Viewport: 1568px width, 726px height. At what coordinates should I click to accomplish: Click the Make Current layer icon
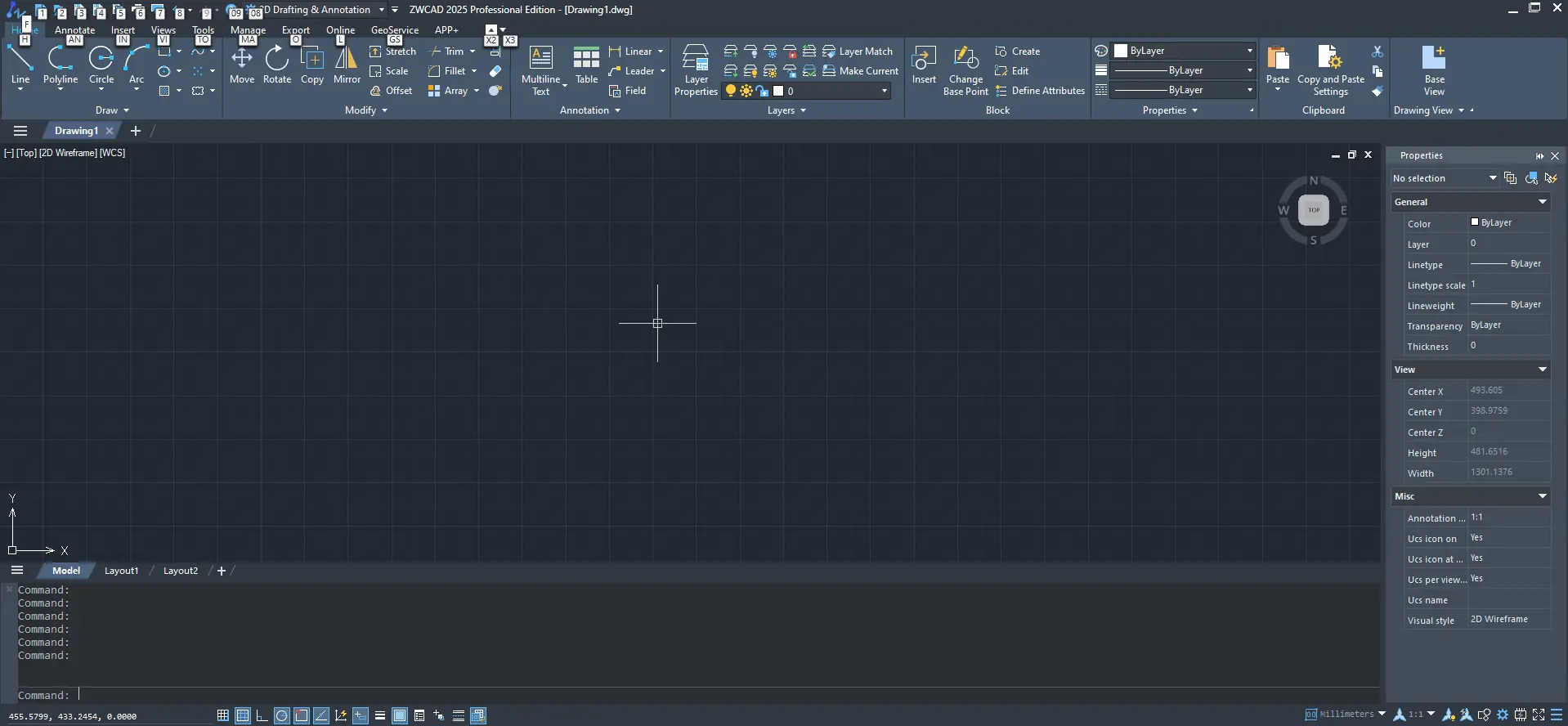(x=860, y=71)
